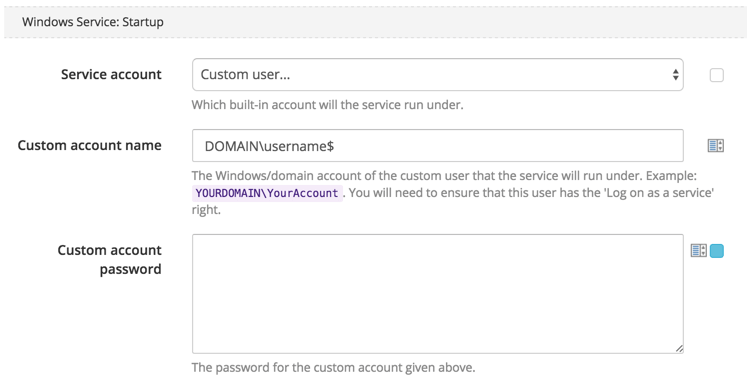Click the Service account label

click(111, 75)
